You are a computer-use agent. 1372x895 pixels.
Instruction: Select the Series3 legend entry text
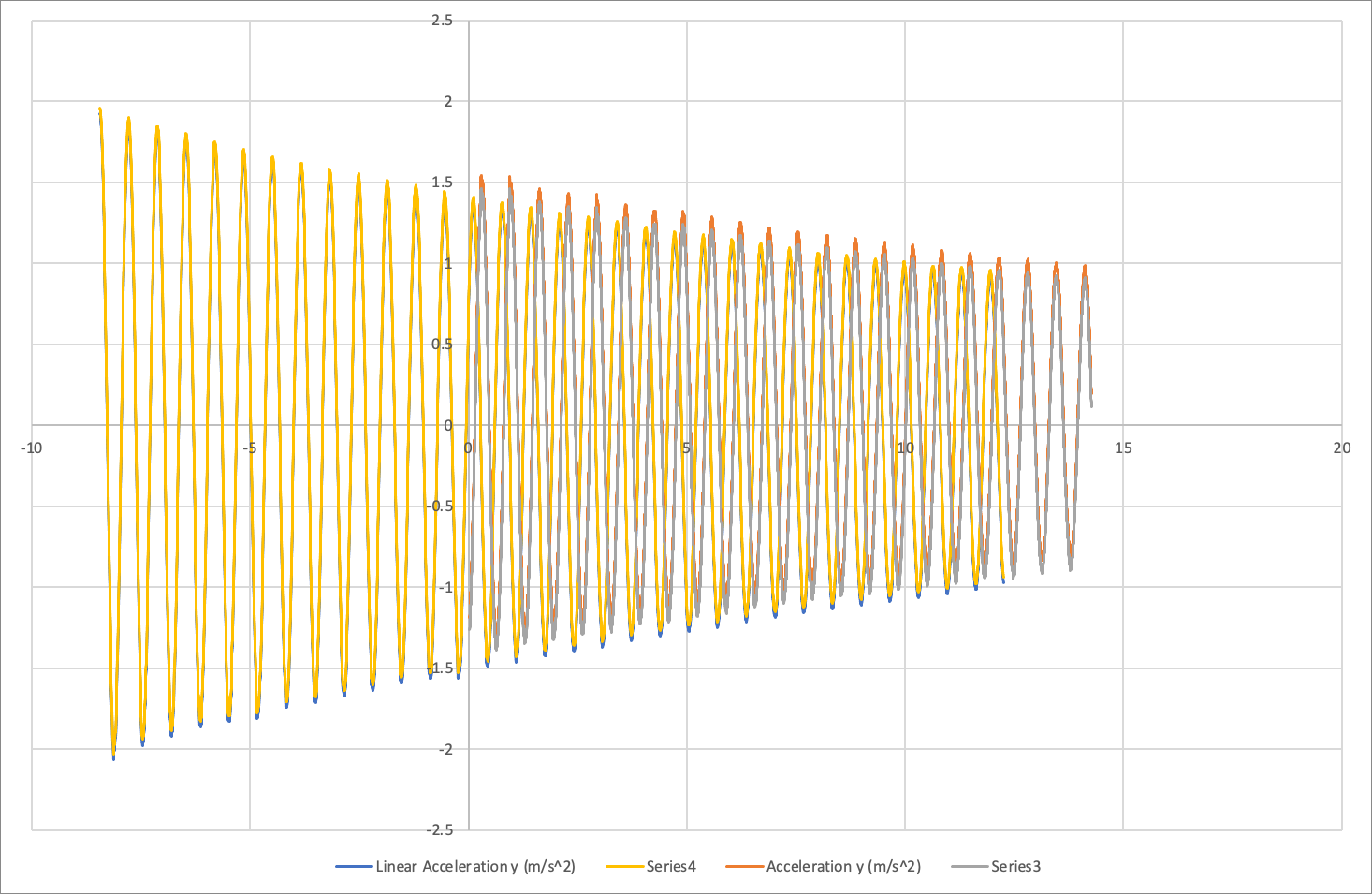(x=1015, y=867)
